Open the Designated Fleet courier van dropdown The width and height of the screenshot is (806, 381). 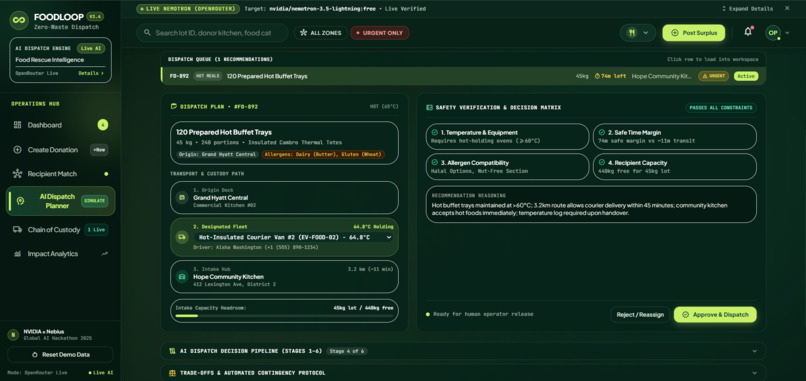(294, 237)
